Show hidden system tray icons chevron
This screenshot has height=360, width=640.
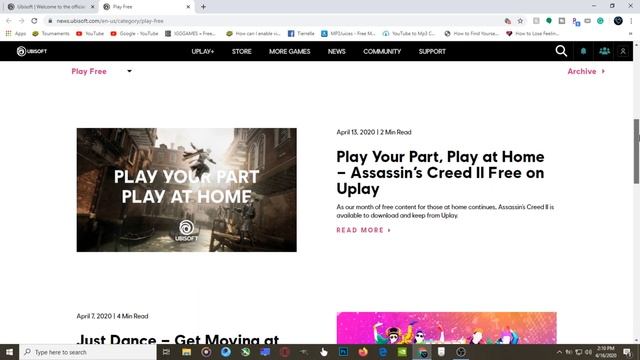[x=559, y=352]
